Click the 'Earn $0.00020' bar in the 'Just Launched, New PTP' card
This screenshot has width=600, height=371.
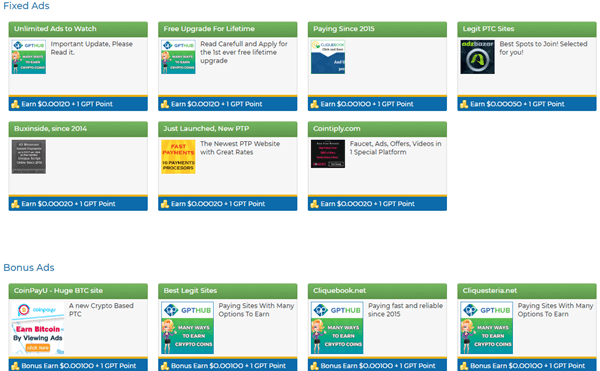coord(228,204)
